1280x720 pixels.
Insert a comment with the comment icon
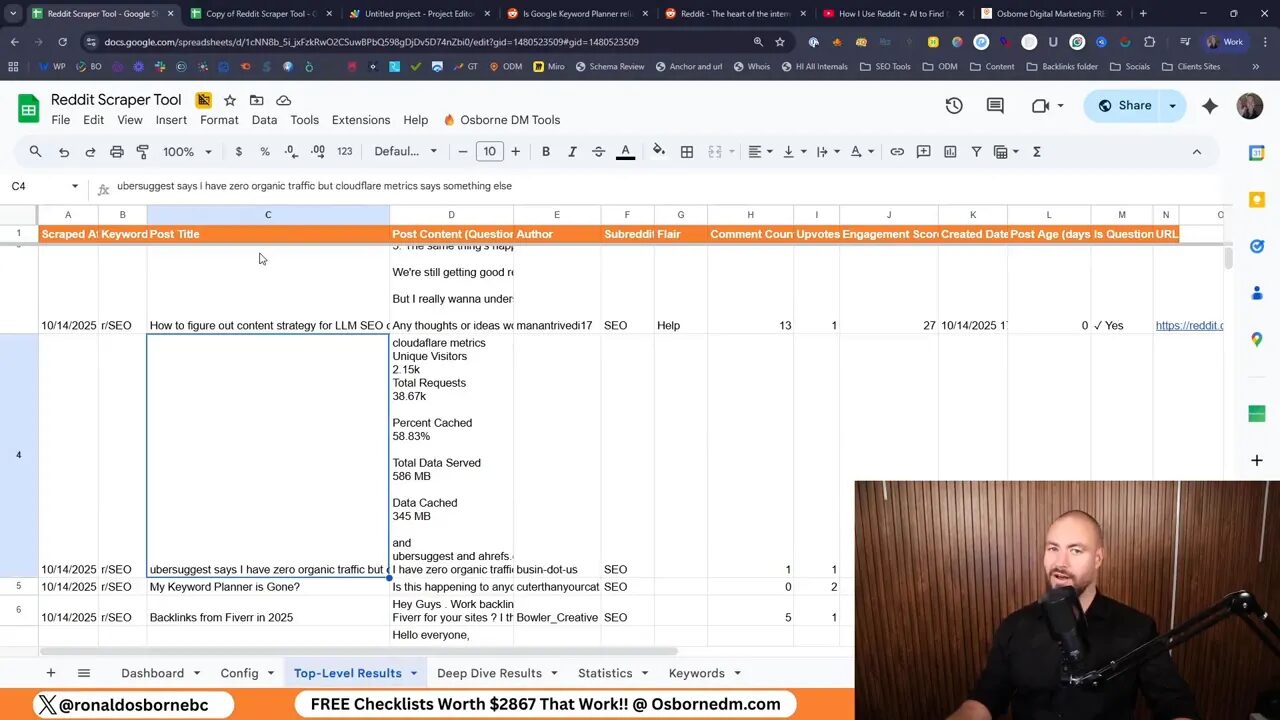pyautogui.click(x=923, y=151)
